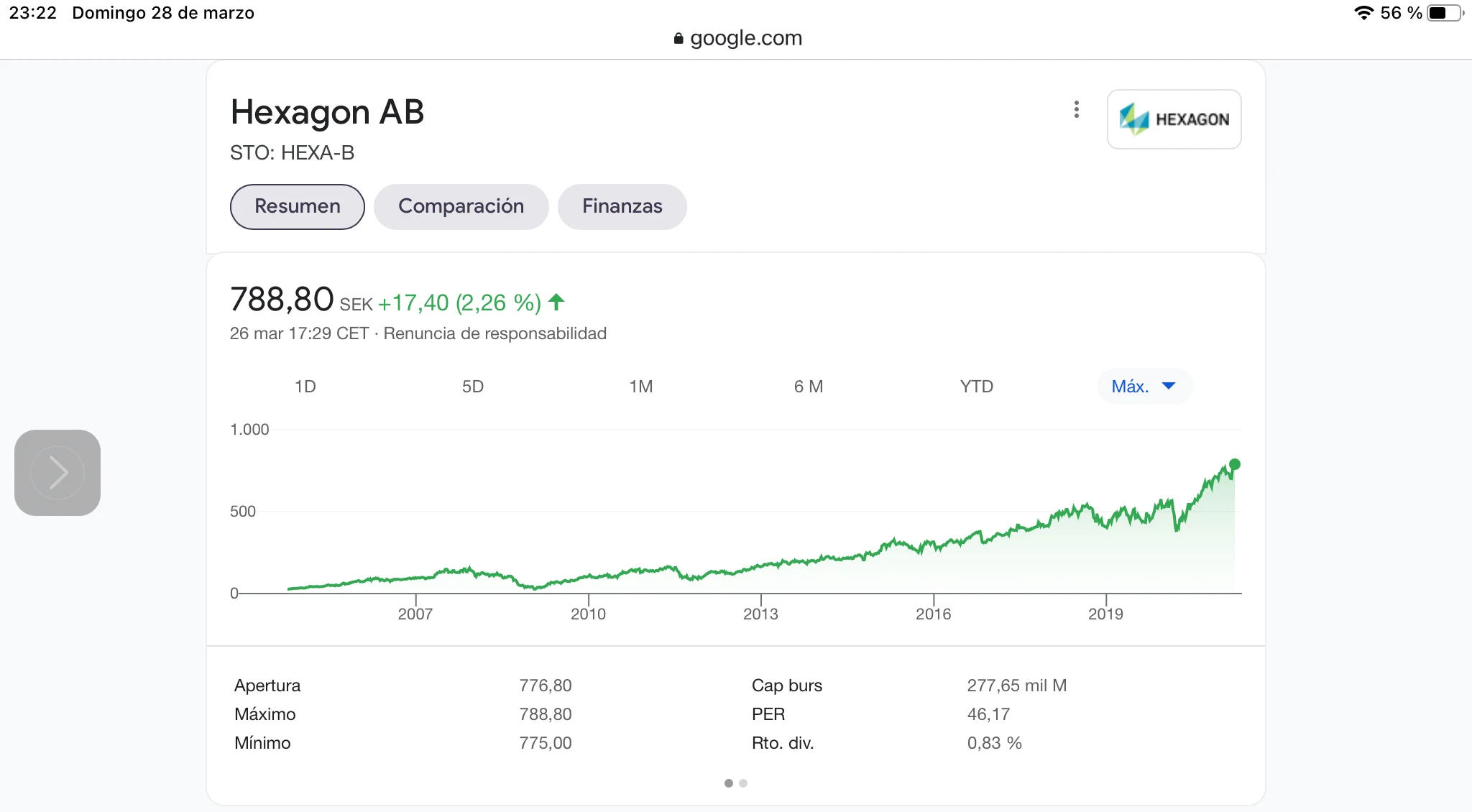This screenshot has width=1472, height=812.
Task: Show the 6 M chart range
Action: [x=808, y=387]
